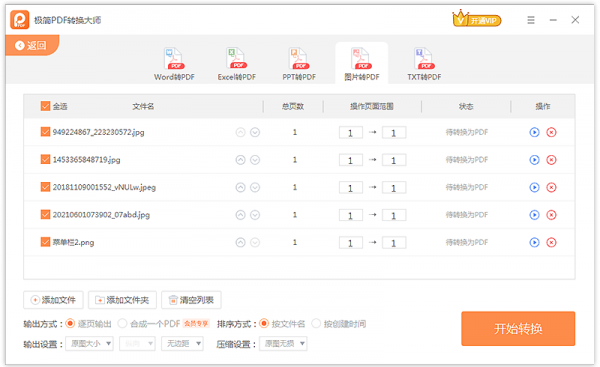Switch to Word转PDF tab
Screen dimensions: 600x367
[x=174, y=64]
